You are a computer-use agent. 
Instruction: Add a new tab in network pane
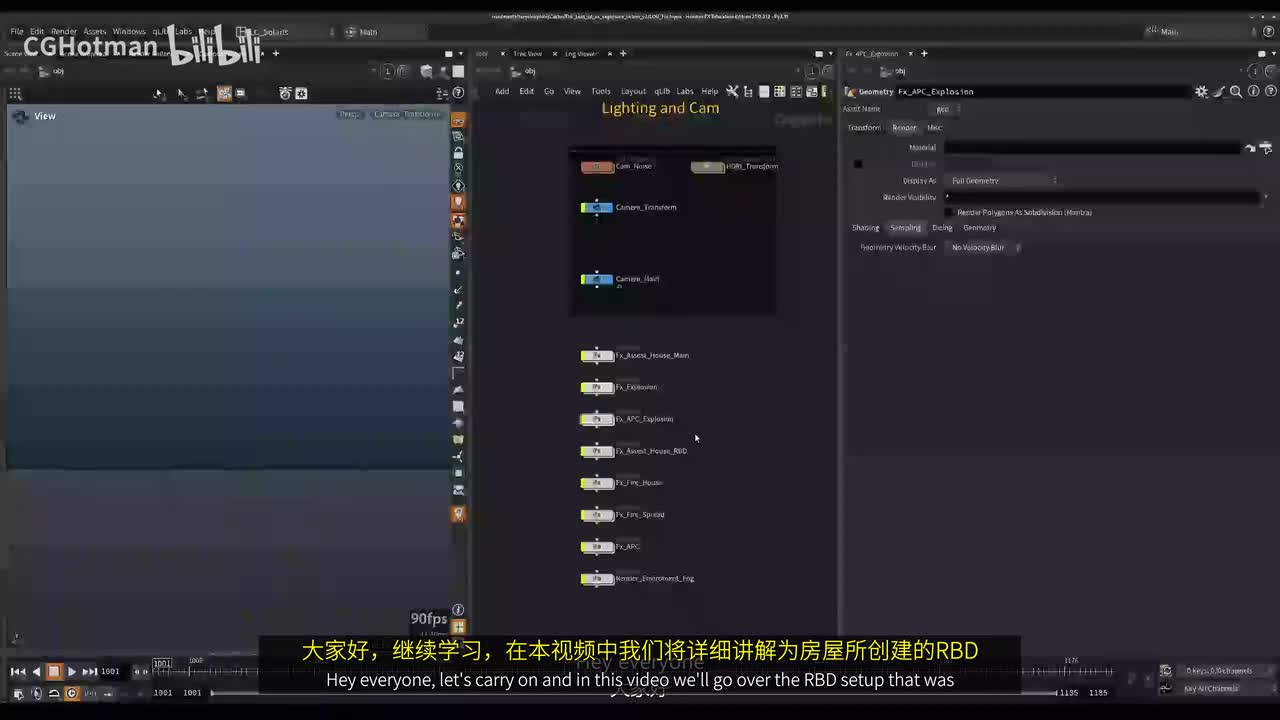(x=623, y=54)
